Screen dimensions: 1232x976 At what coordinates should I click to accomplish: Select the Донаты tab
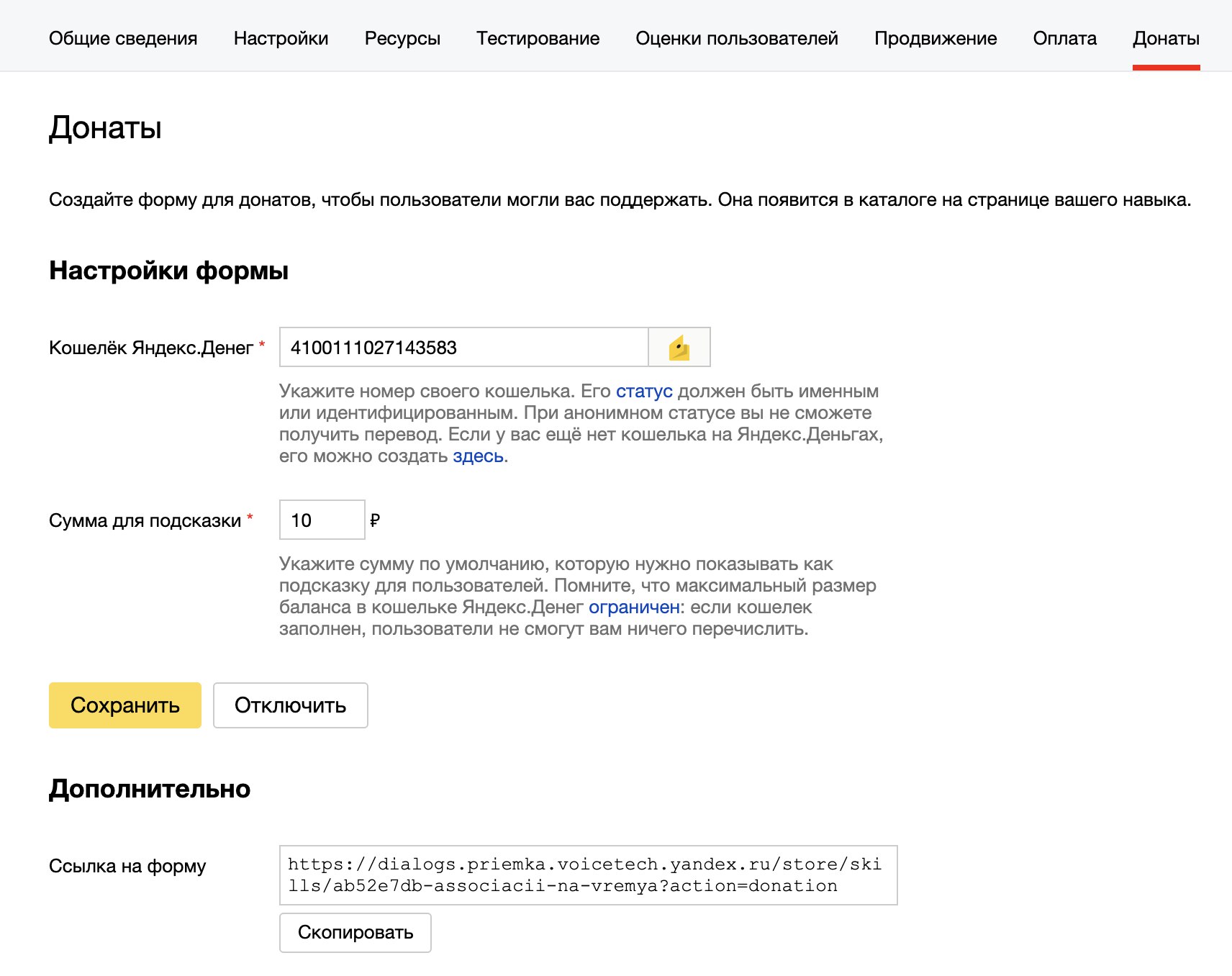1166,38
